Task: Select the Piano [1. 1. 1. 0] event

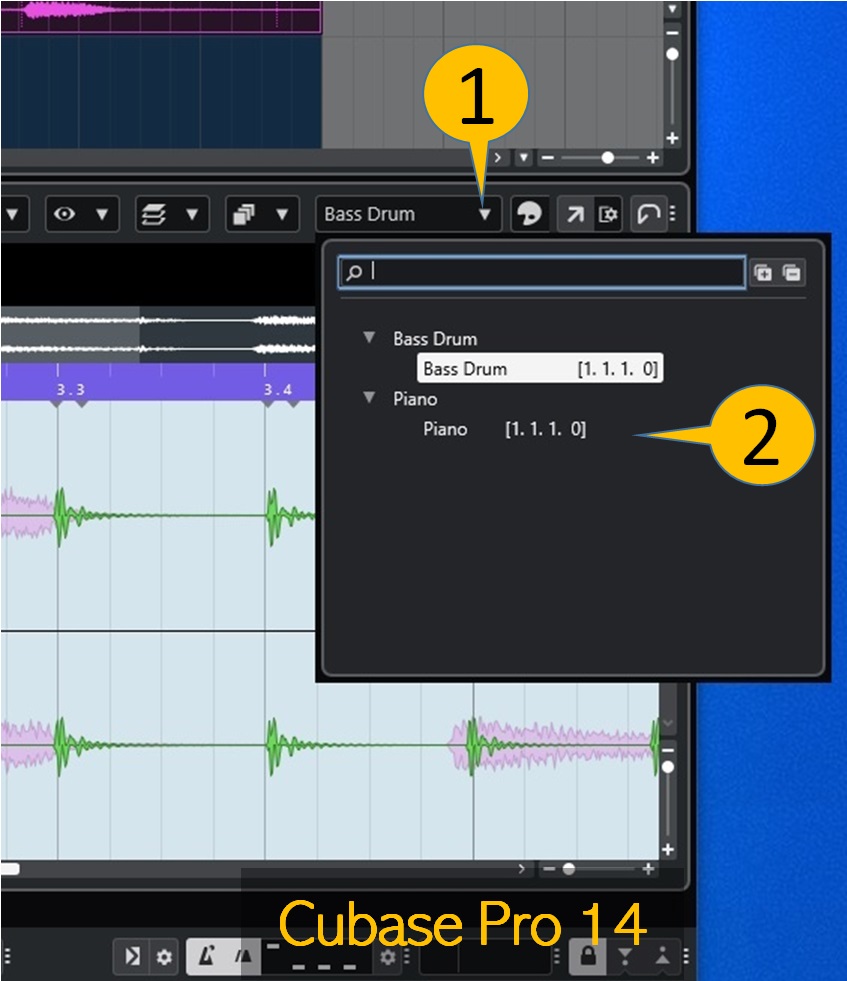Action: point(504,429)
